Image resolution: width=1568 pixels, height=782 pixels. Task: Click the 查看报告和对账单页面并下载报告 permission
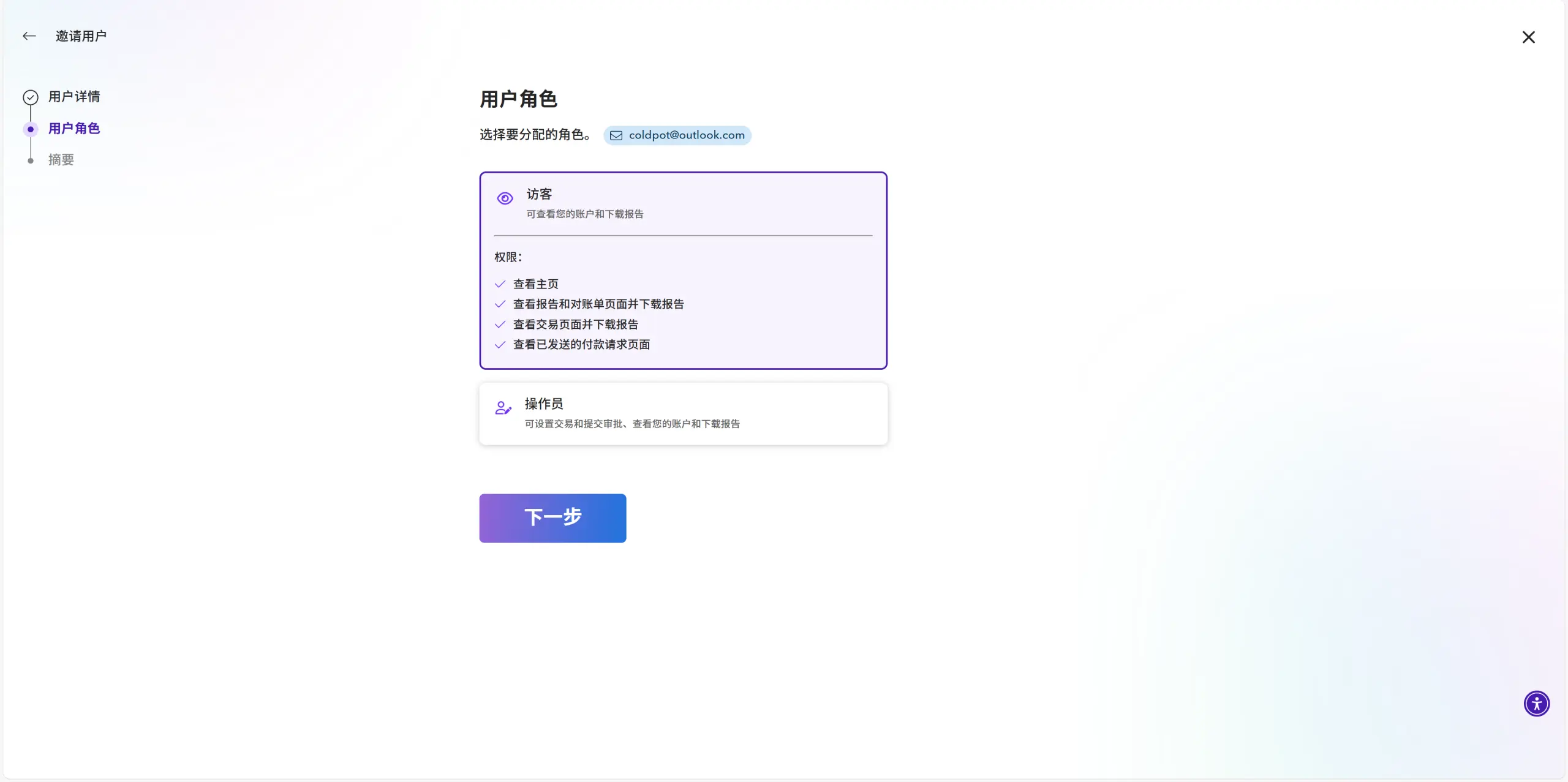(x=598, y=304)
